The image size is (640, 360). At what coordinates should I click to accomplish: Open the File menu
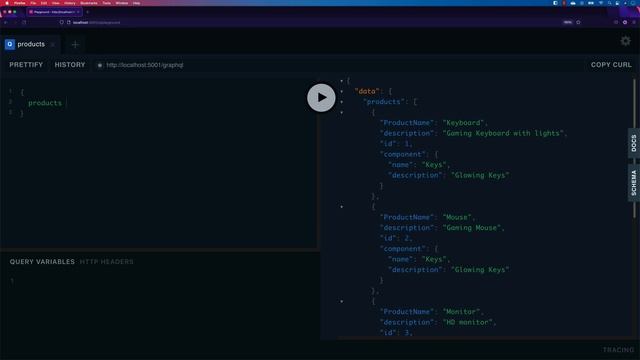click(x=33, y=3)
